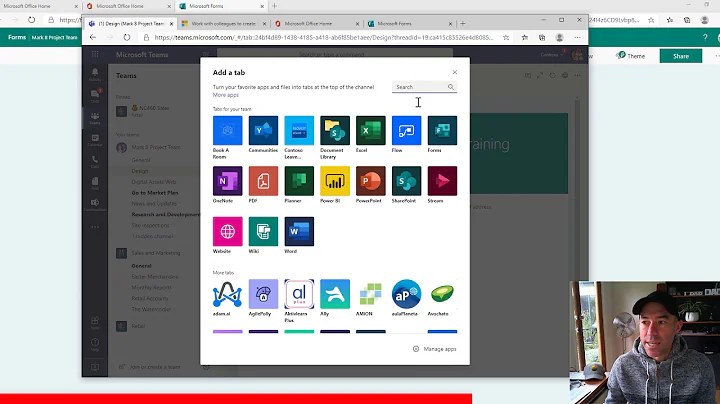Select the Go to Market Plan channel
Screen dimensions: 720x404
[x=155, y=193]
